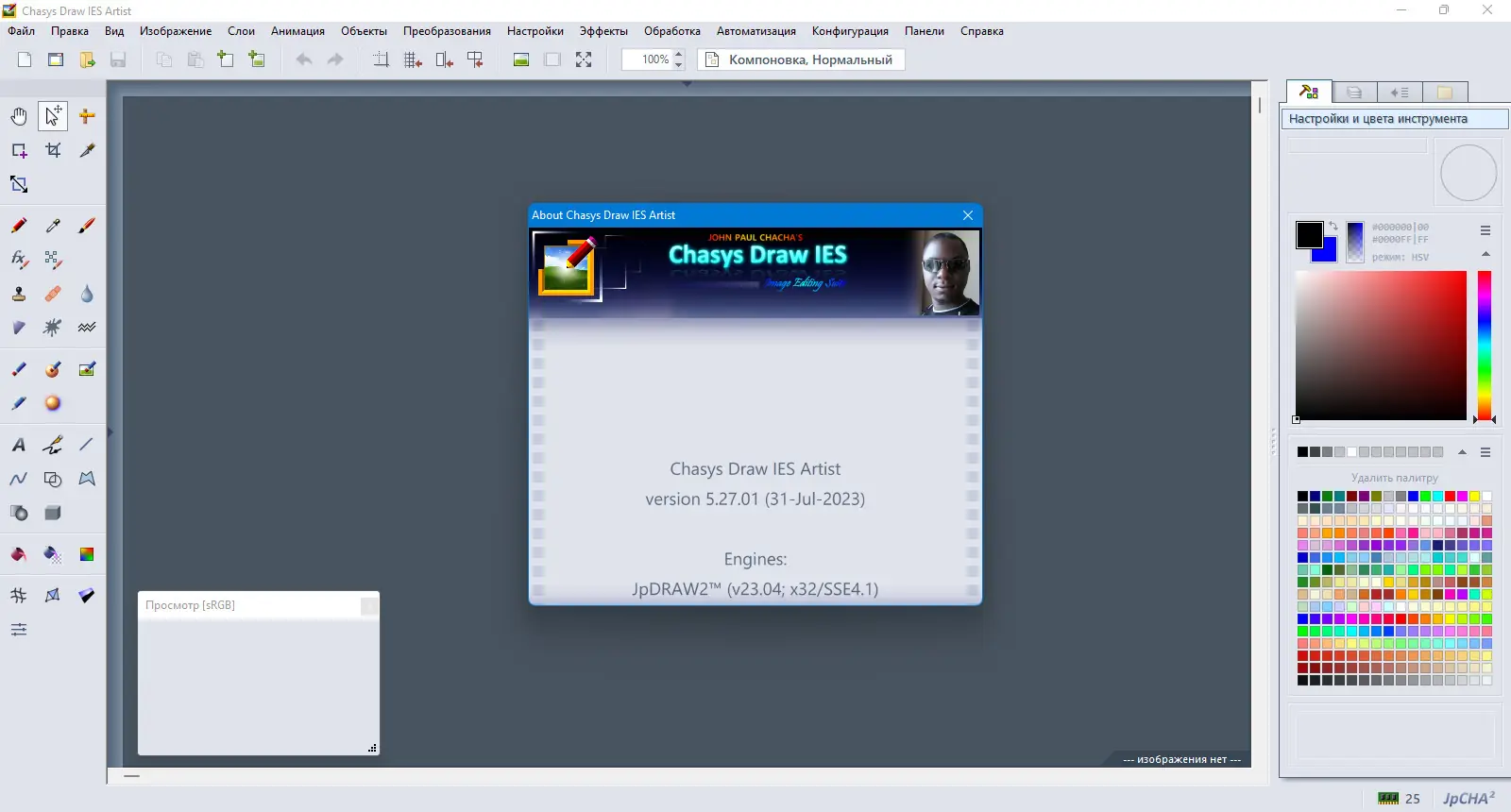Select the Pan hand tool

click(19, 116)
